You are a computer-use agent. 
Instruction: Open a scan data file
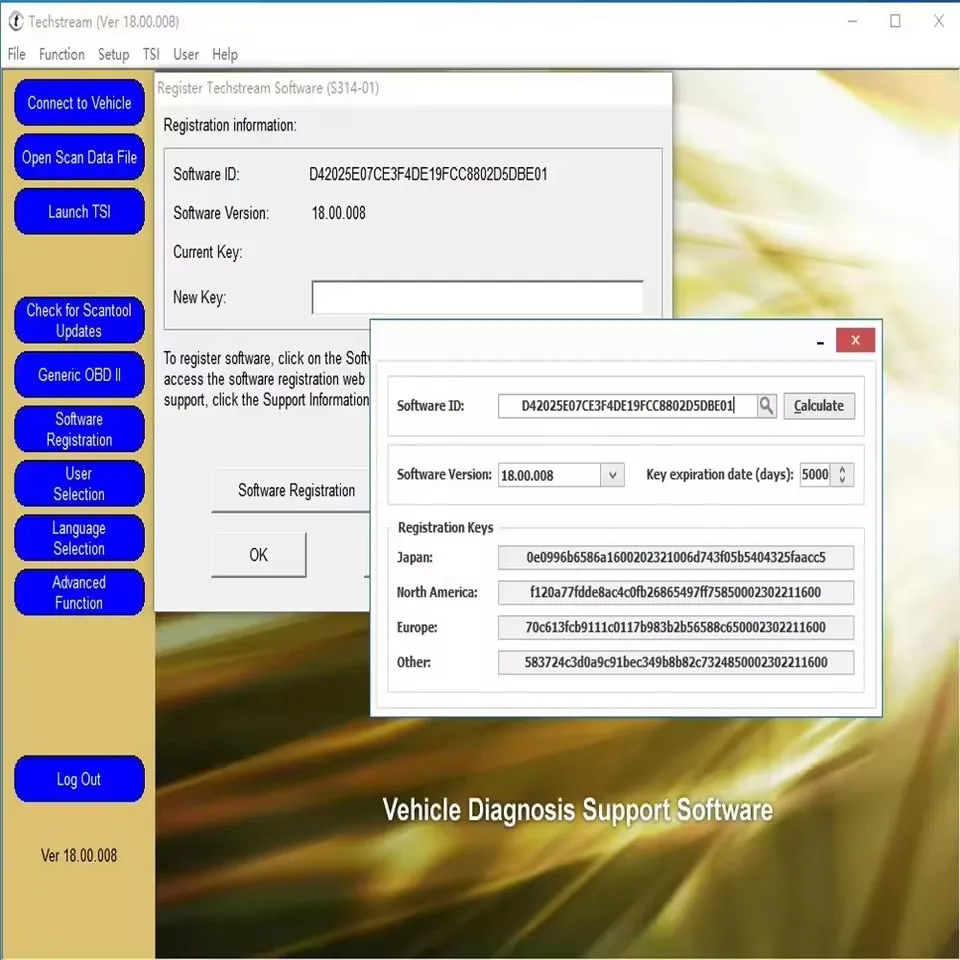click(x=79, y=157)
